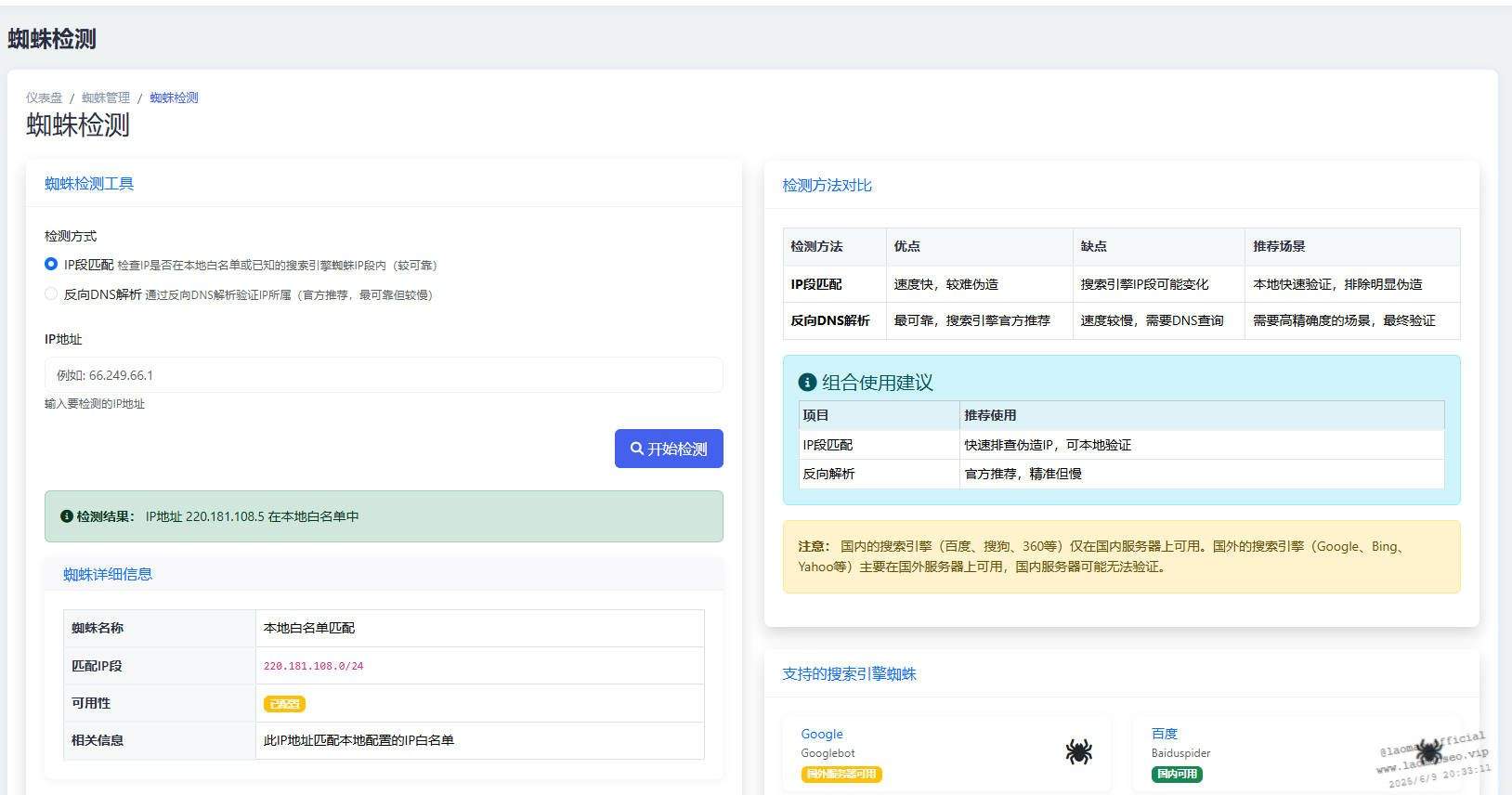Screen dimensions: 1512x795
Task: Click the 官方推荐，精准但慢 cell
Action: click(x=1202, y=474)
